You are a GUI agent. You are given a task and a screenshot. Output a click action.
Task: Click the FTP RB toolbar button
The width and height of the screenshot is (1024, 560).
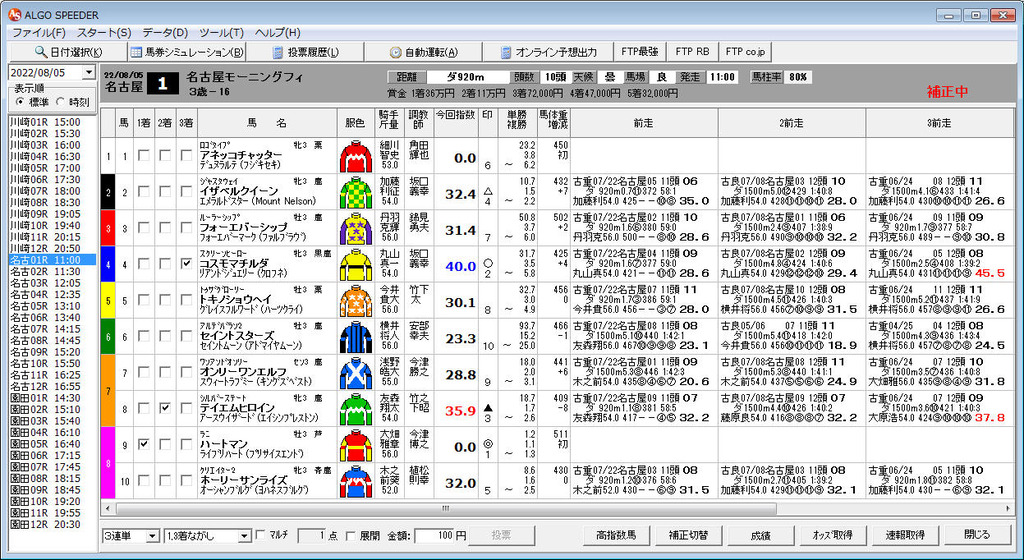pos(692,52)
